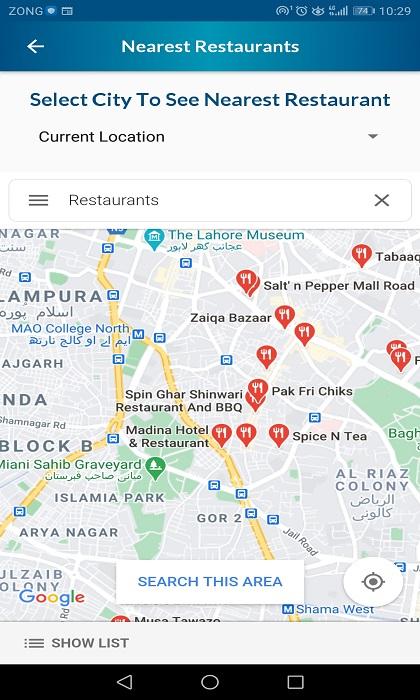
Task: Select the Tabaaq restaurant pin
Action: click(362, 255)
